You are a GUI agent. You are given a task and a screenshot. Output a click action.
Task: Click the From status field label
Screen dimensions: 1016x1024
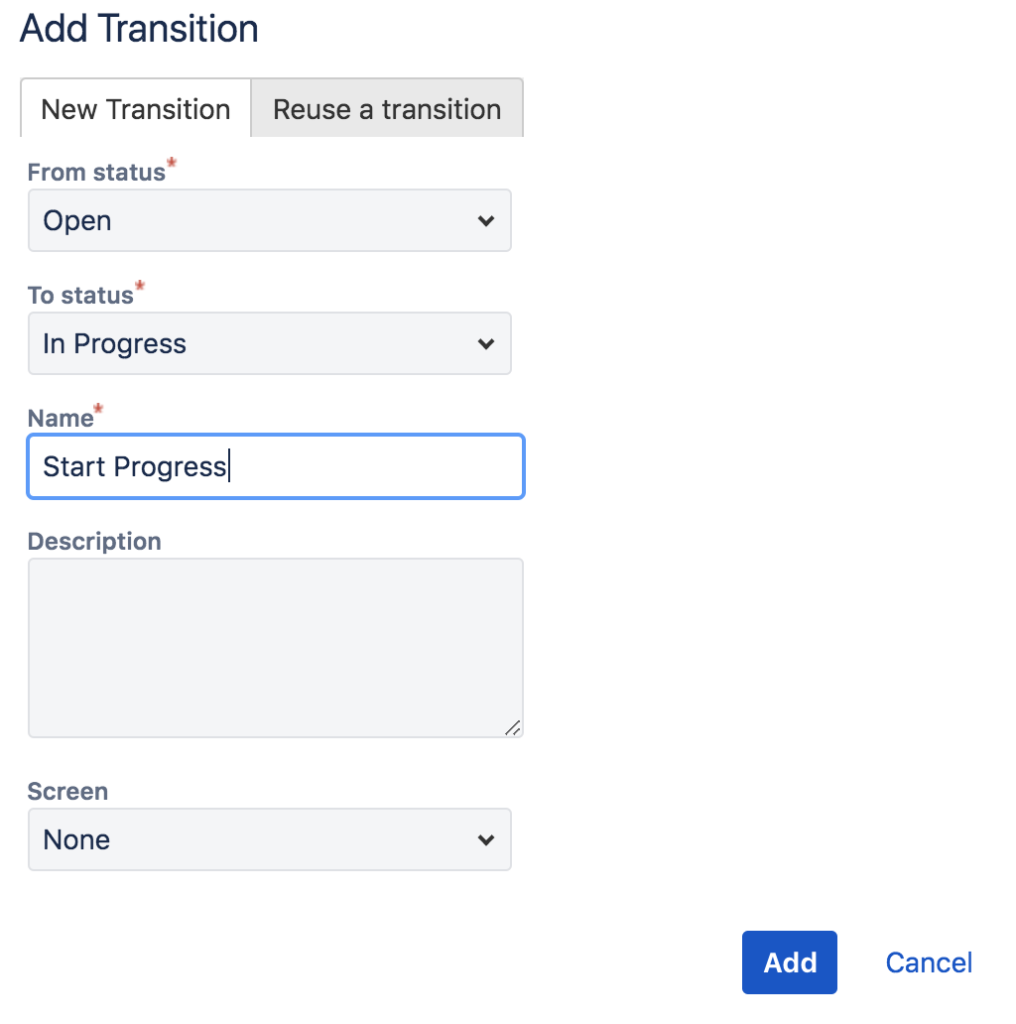pyautogui.click(x=95, y=171)
